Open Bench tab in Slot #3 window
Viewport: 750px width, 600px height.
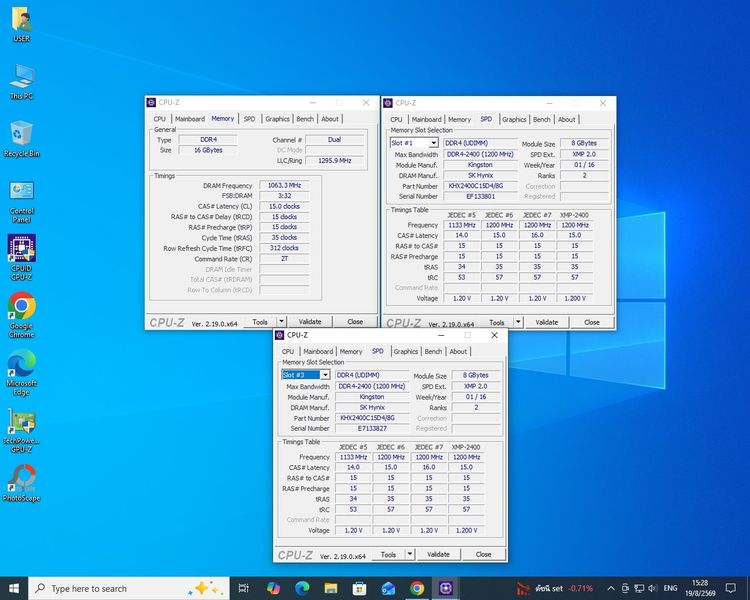(433, 351)
